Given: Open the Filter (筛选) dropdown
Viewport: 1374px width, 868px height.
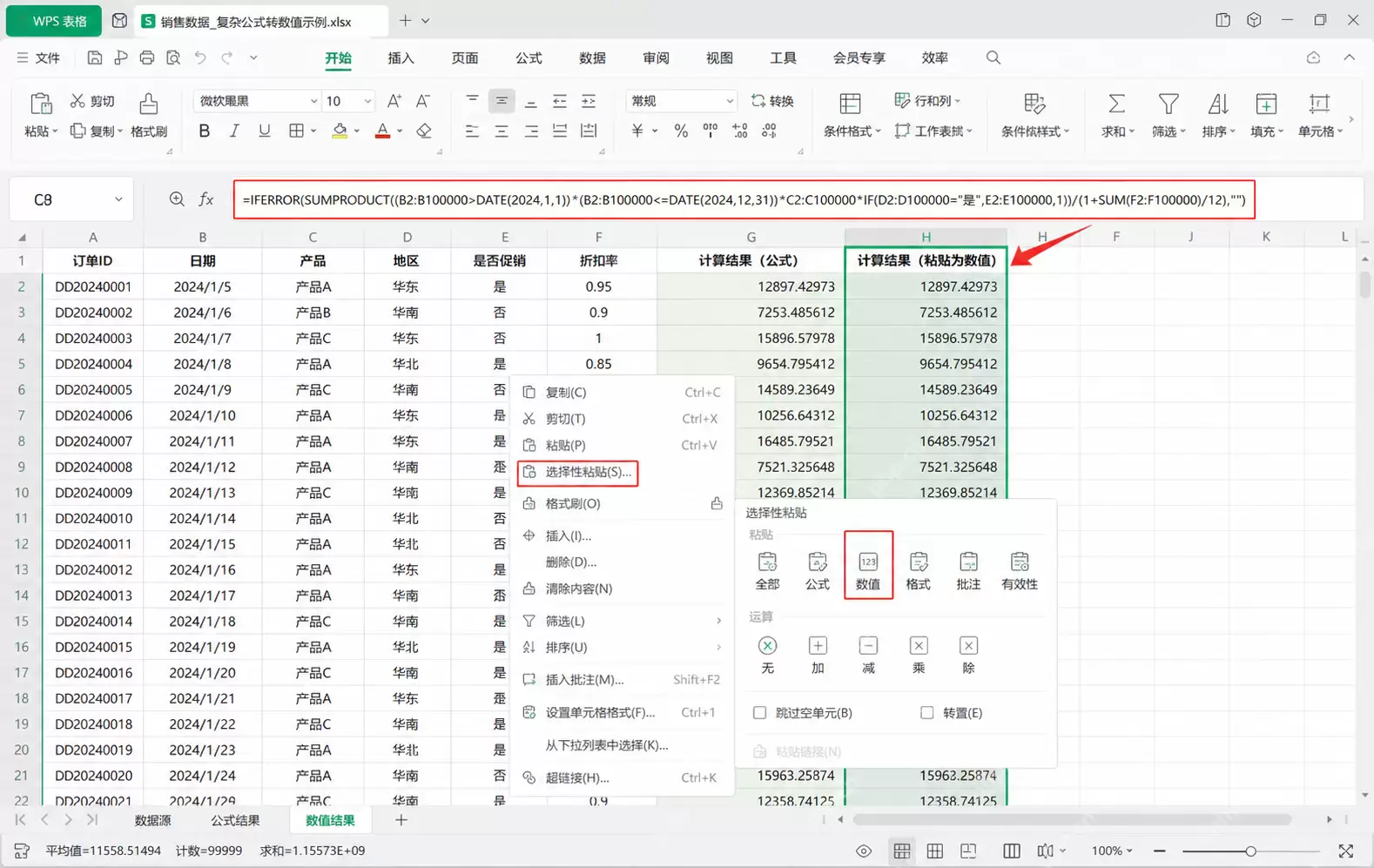Looking at the screenshot, I should [x=1169, y=131].
